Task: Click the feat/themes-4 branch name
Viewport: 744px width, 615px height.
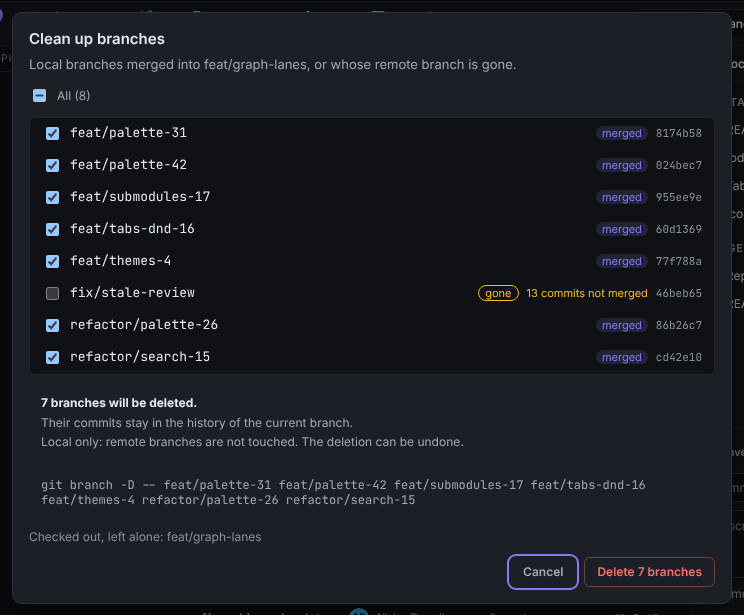Action: pos(121,261)
